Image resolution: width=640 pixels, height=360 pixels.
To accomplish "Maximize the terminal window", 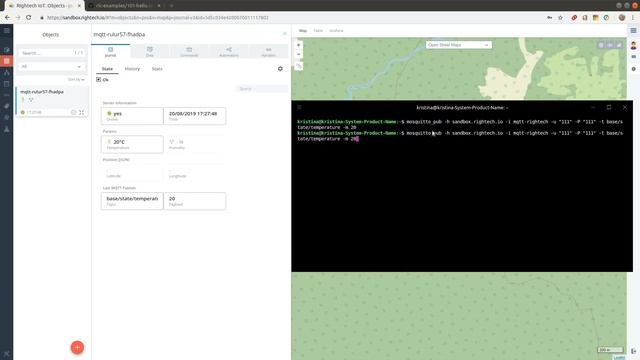I will coord(609,107).
